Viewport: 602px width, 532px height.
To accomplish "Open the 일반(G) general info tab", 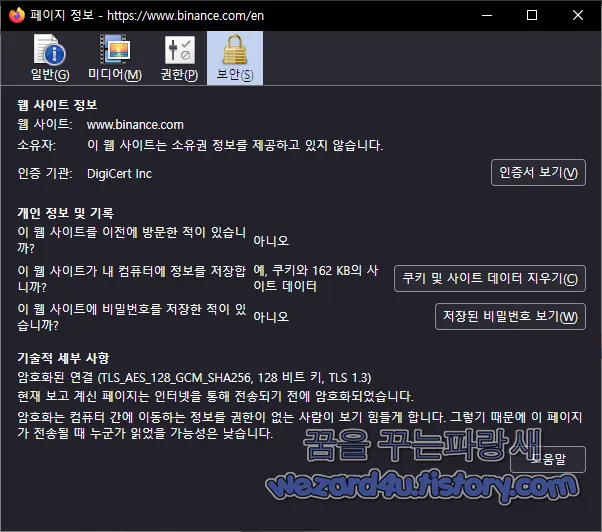I will click(50, 58).
